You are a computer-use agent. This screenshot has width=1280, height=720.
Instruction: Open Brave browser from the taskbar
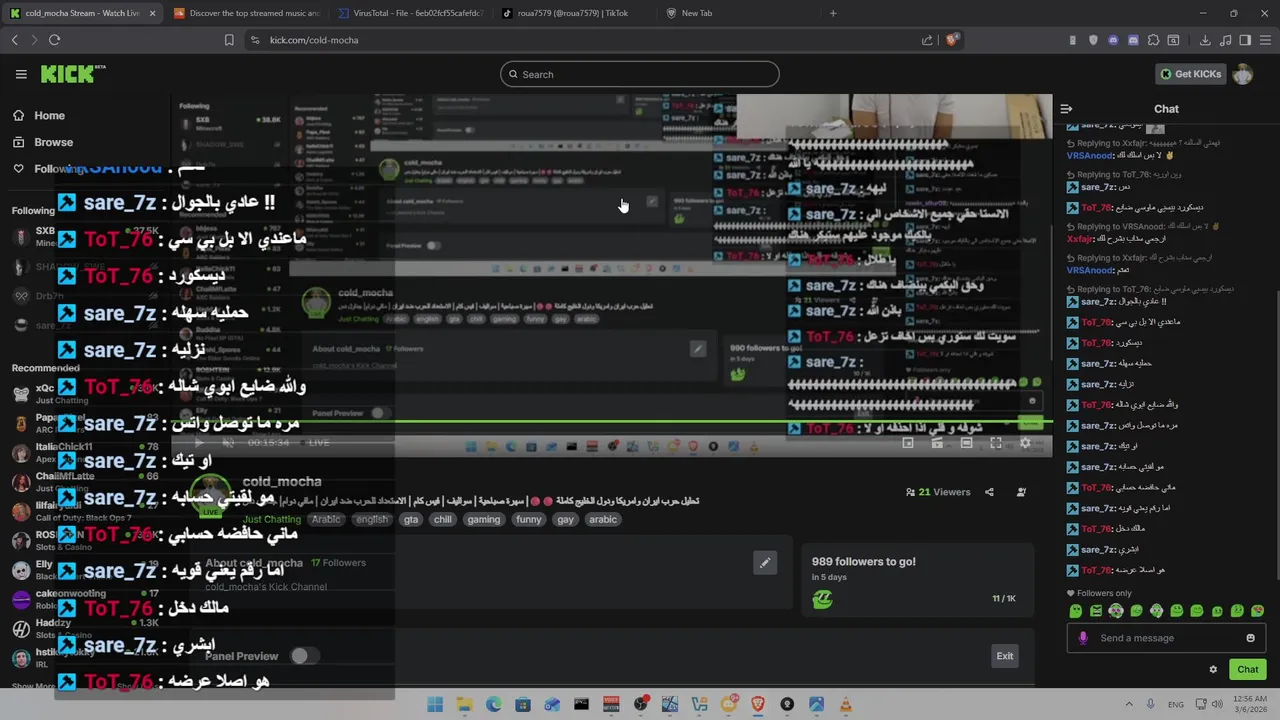pyautogui.click(x=758, y=704)
